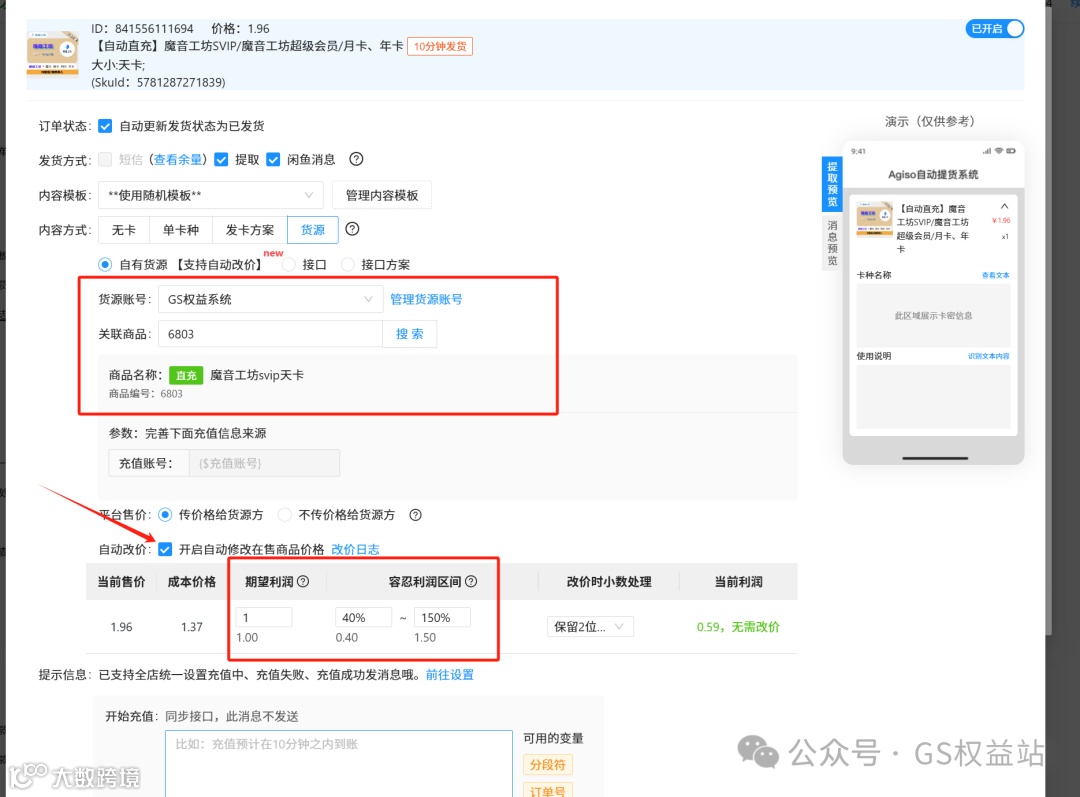Expand the 内容模板 dropdown
Viewport: 1080px width, 797px height.
point(211,195)
